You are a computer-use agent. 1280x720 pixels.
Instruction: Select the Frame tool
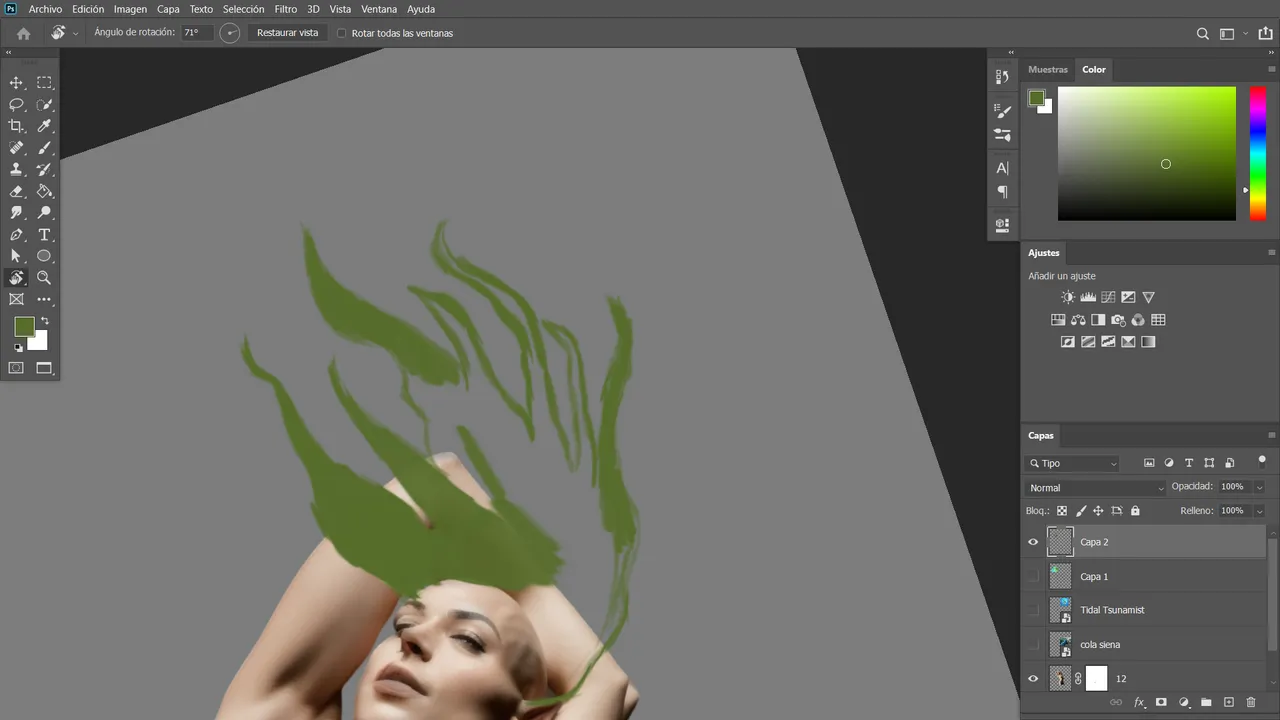16,299
